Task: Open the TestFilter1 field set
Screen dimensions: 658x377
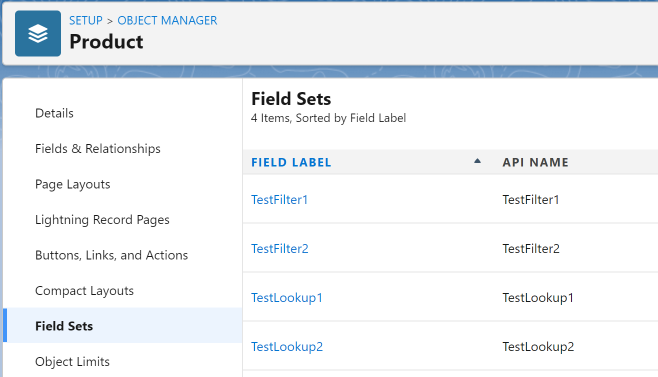Action: [279, 199]
